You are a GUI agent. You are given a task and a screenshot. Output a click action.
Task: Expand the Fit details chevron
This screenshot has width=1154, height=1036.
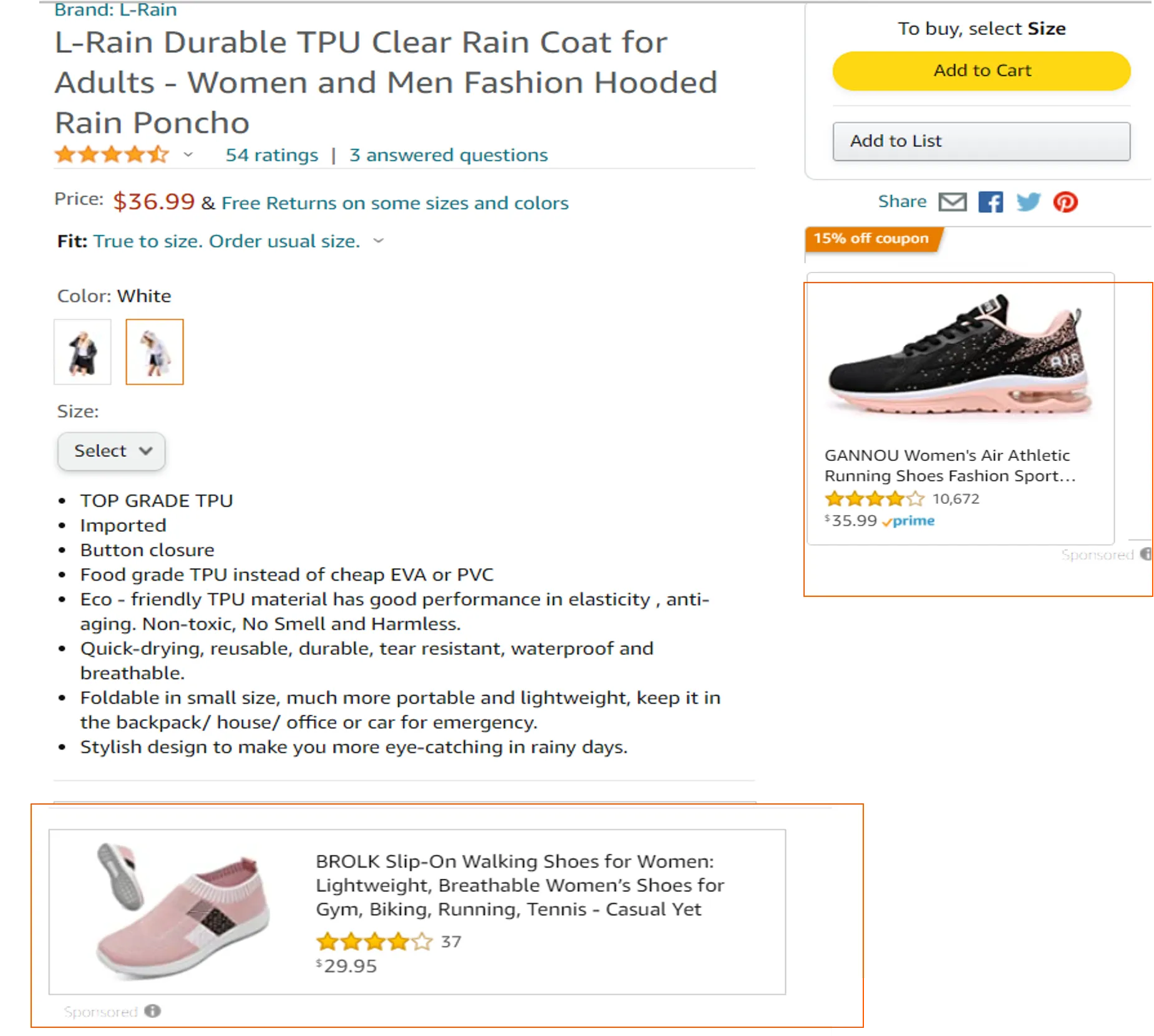pyautogui.click(x=379, y=241)
